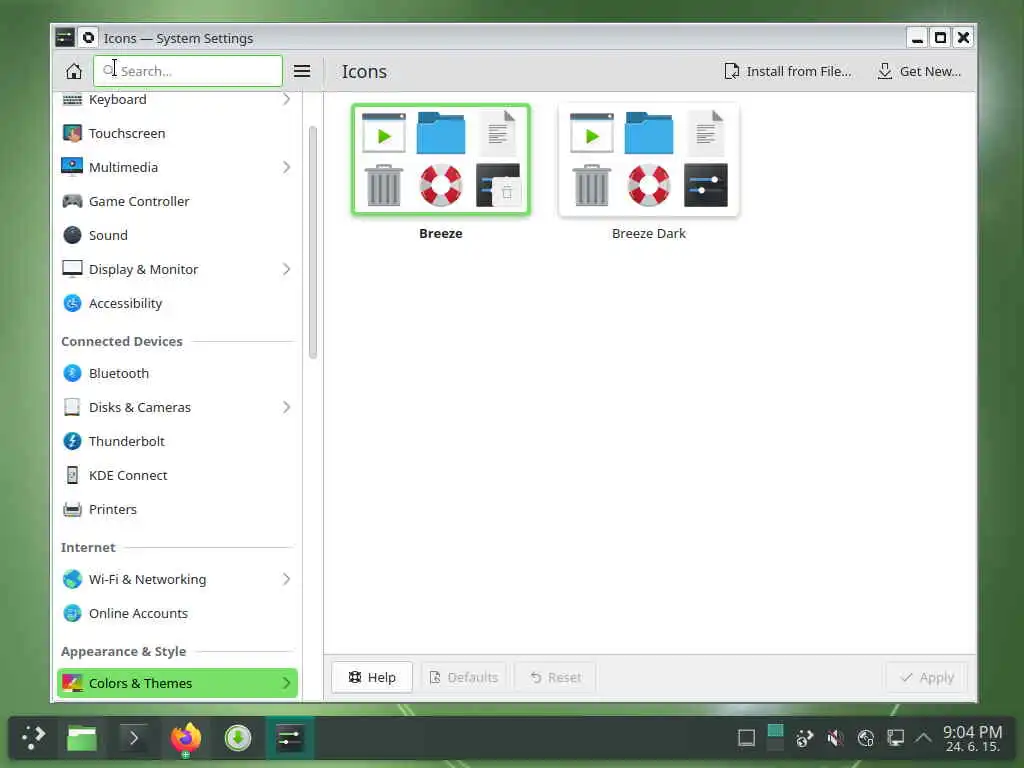Show hidden system tray icons
1024x768 pixels.
pos(923,738)
